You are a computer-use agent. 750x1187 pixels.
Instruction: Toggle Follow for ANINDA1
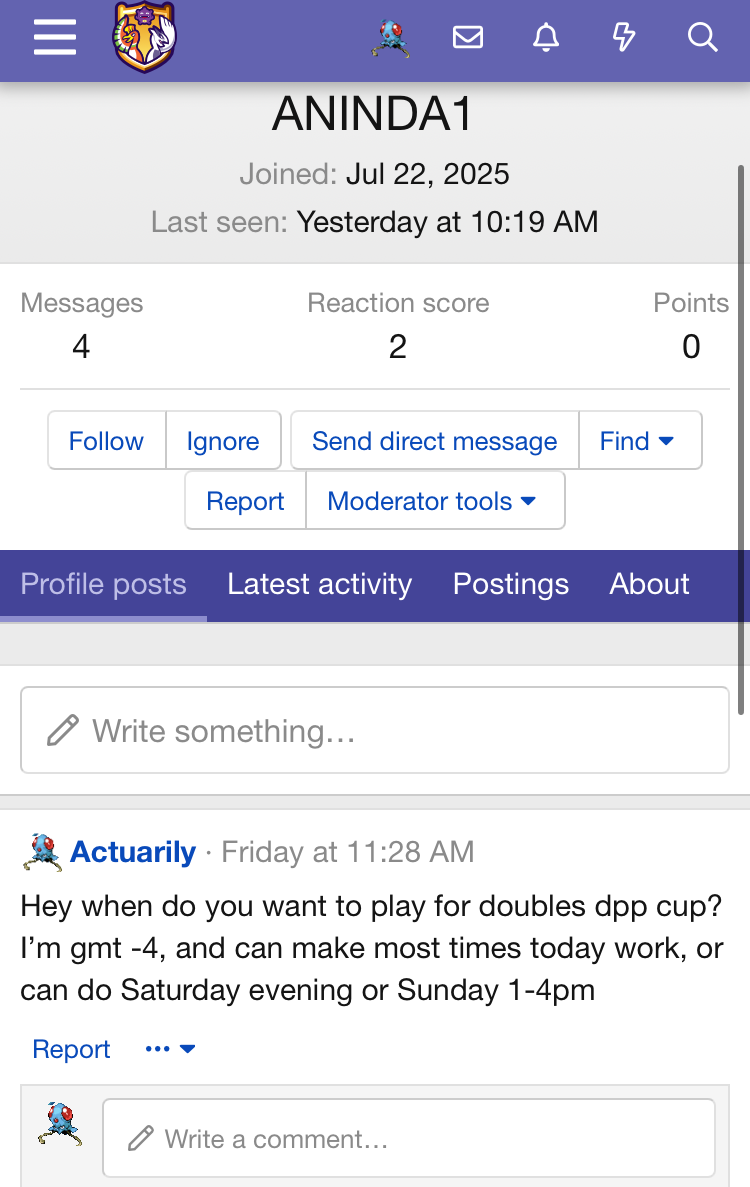106,441
